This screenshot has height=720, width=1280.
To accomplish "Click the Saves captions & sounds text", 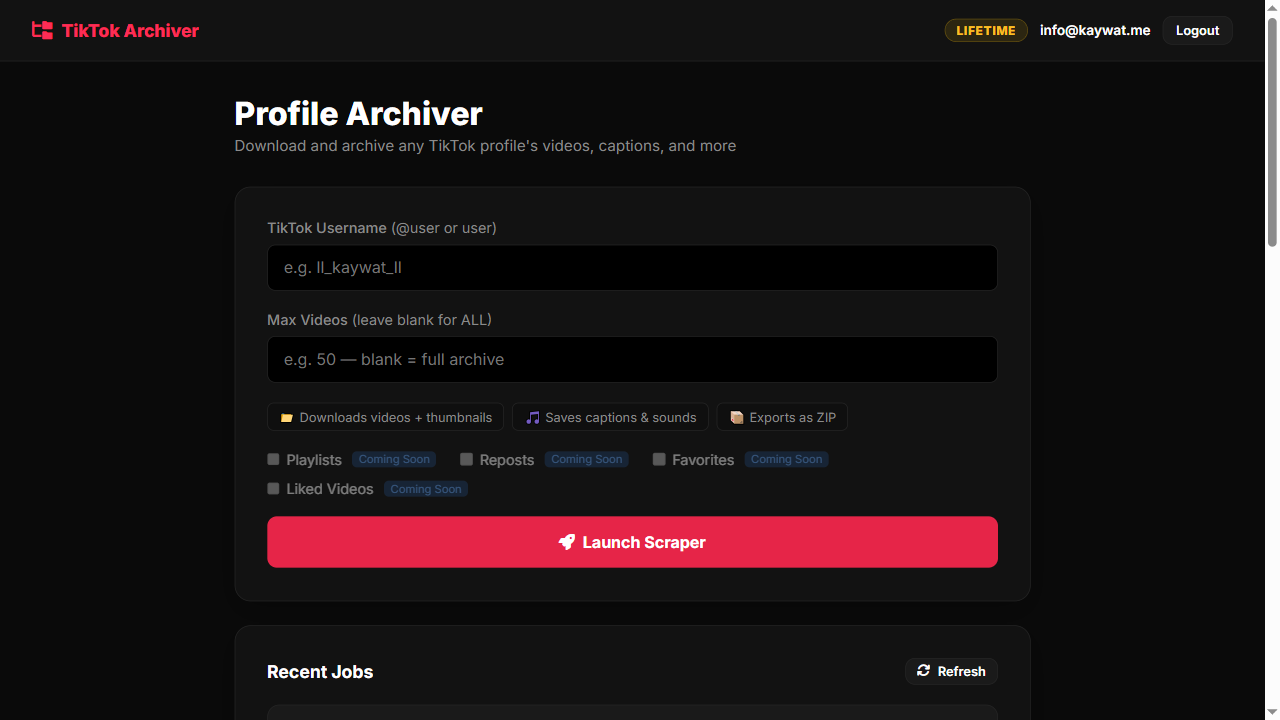I will coord(621,418).
